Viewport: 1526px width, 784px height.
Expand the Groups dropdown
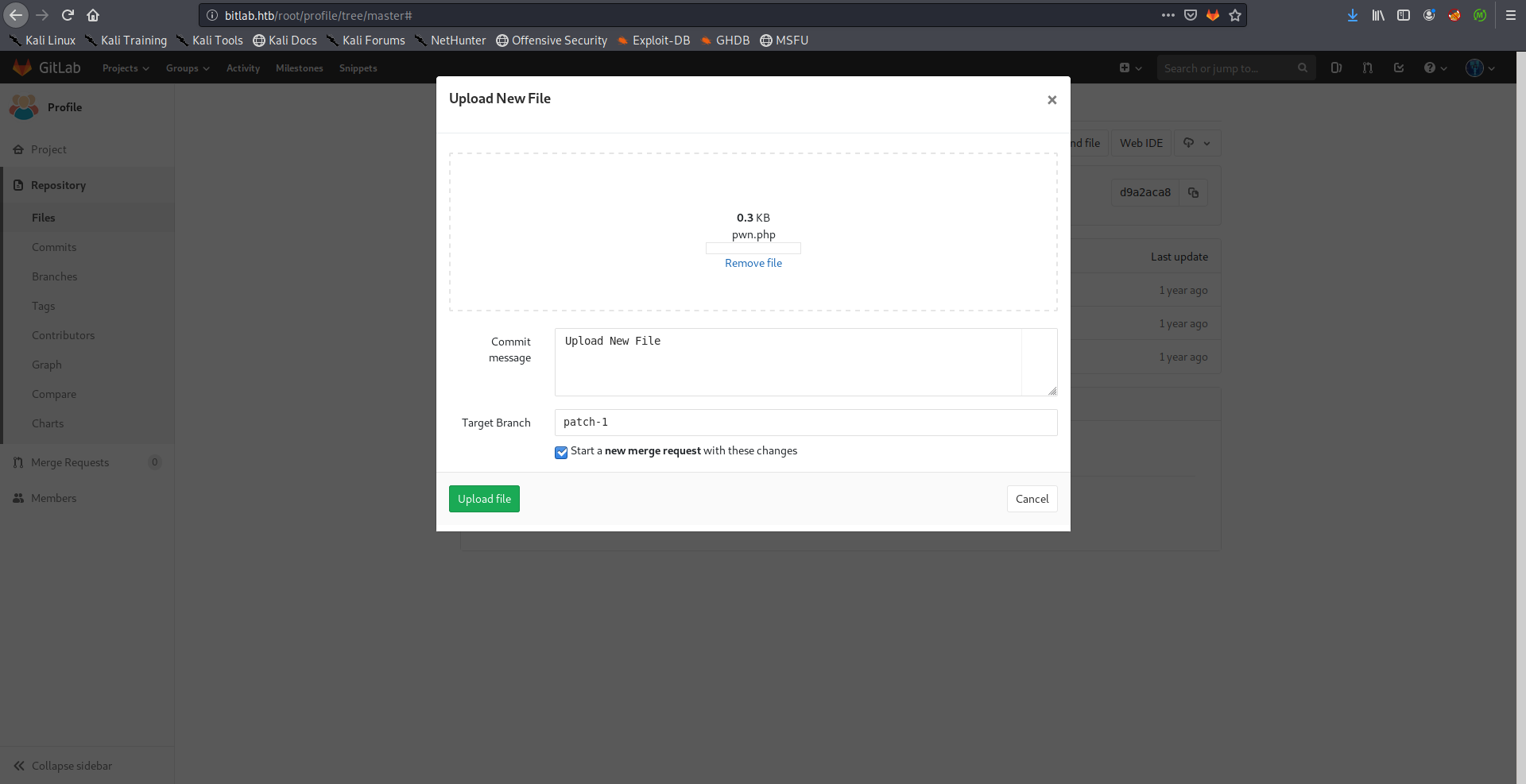coord(188,68)
